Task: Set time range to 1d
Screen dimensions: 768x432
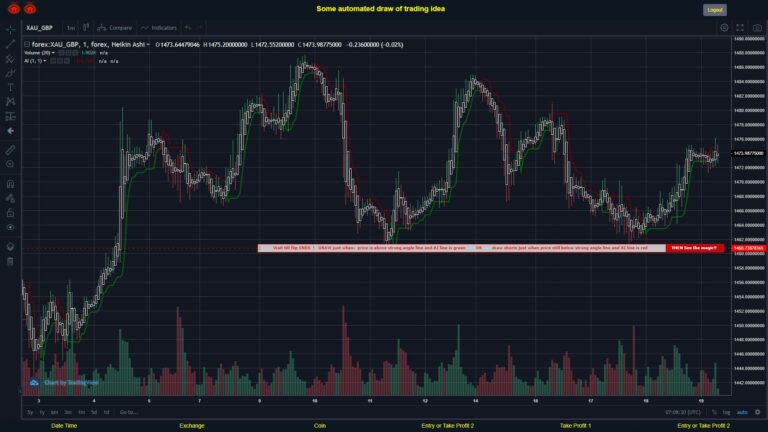Action: 106,412
